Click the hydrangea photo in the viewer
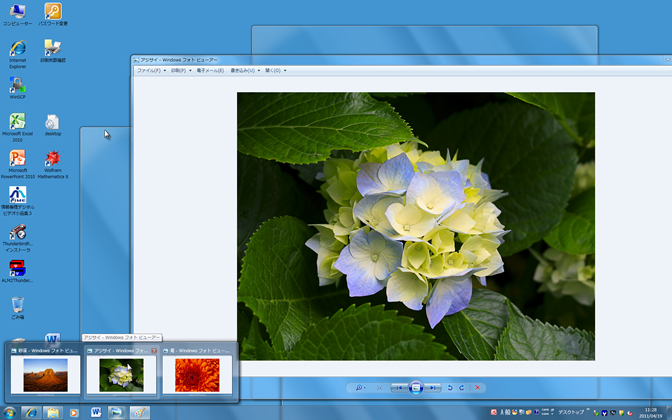 [x=416, y=226]
